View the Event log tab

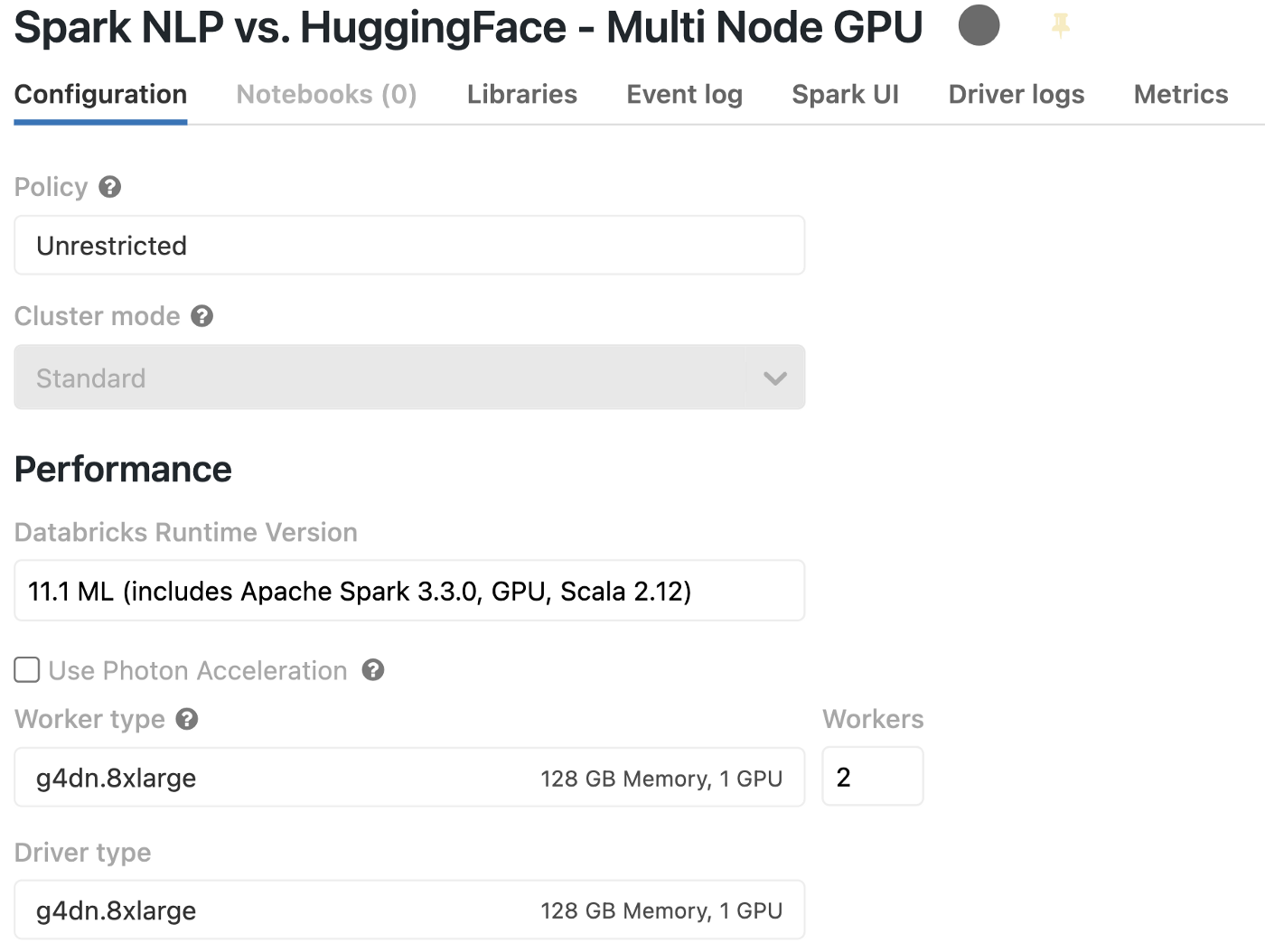pyautogui.click(x=684, y=95)
